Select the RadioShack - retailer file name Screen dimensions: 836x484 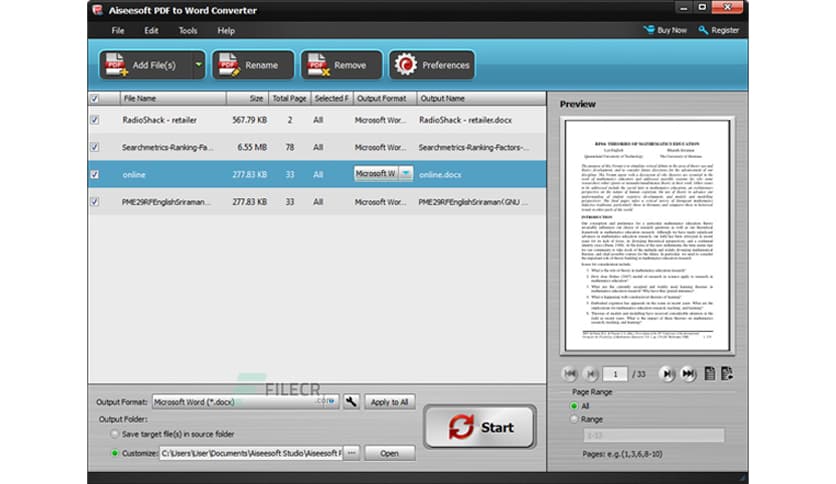[159, 120]
